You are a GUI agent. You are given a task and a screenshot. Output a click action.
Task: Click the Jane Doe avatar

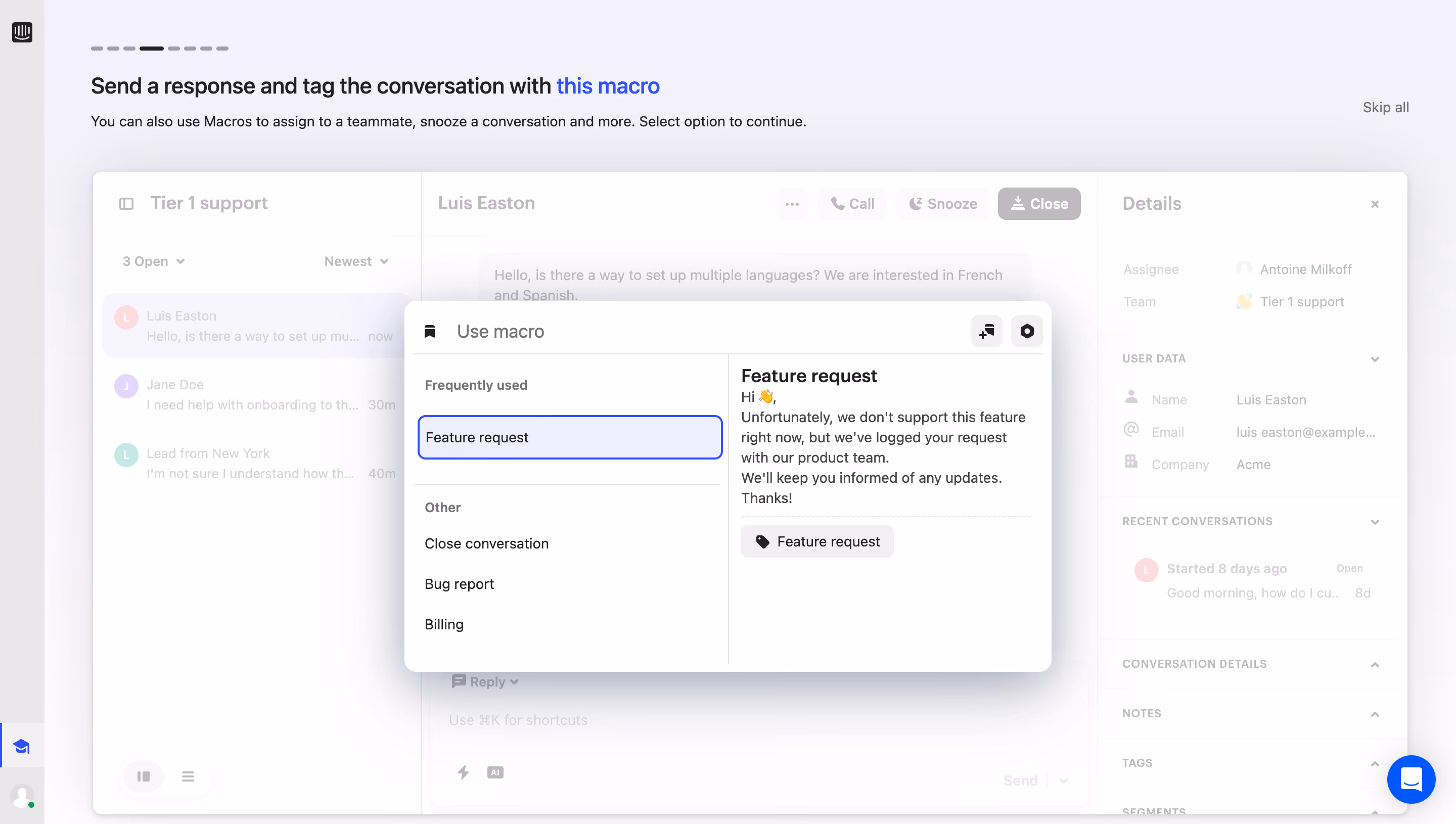click(x=126, y=386)
